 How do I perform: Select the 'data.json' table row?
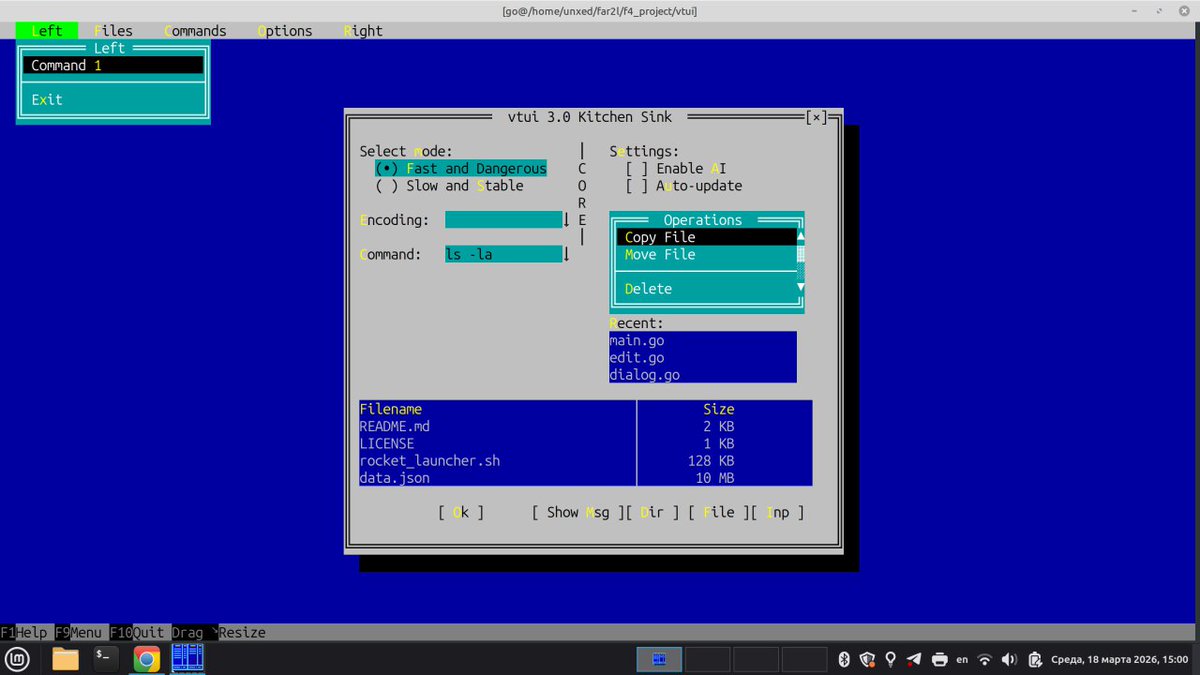[x=586, y=478]
